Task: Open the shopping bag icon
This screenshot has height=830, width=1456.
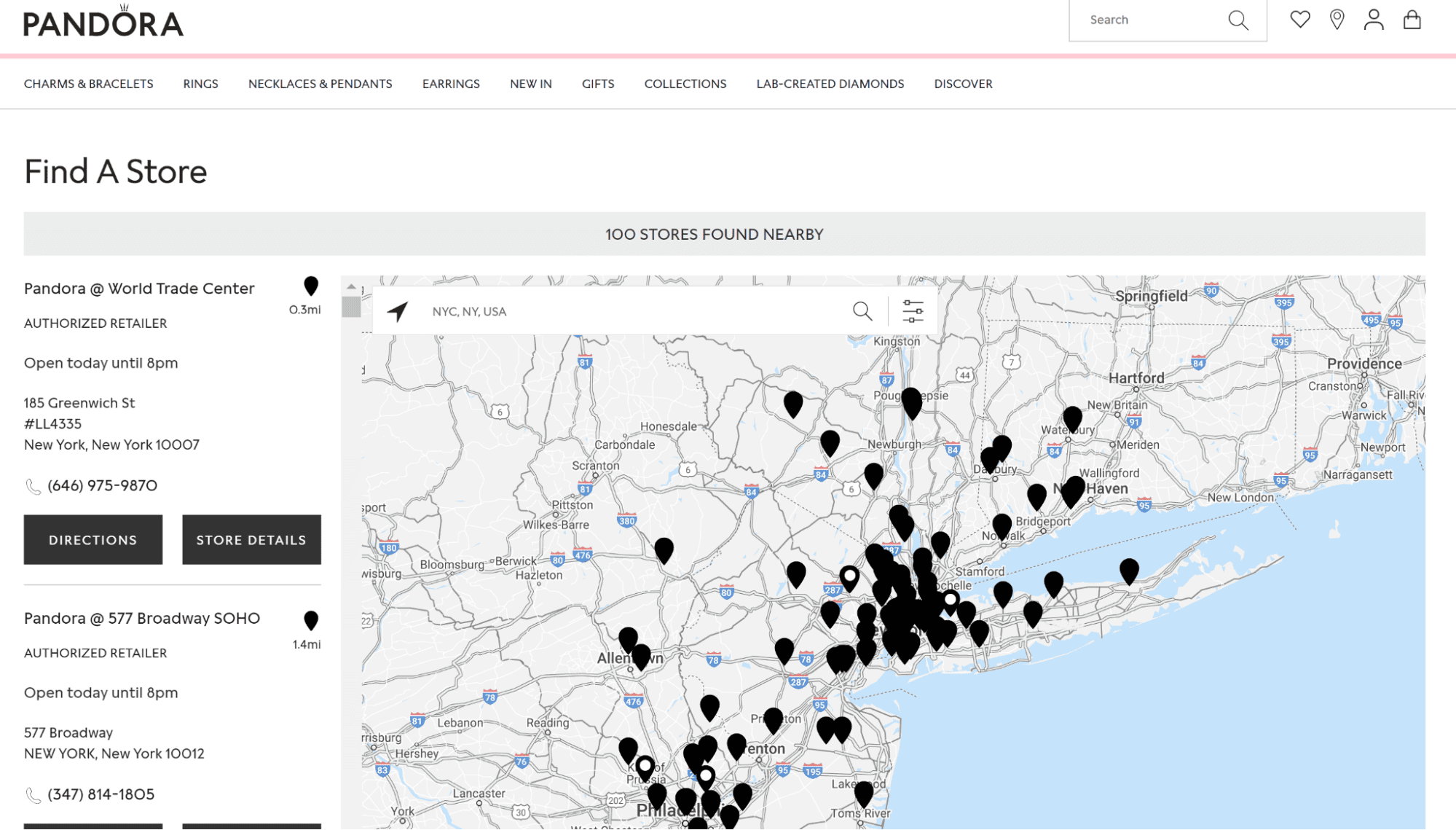Action: (1412, 20)
